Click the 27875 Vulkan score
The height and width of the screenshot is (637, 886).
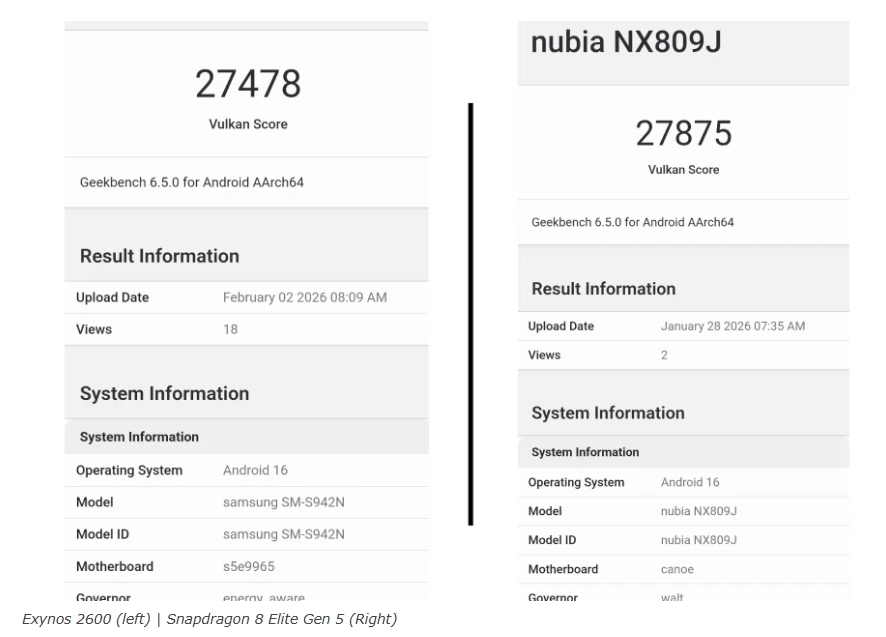tap(683, 133)
